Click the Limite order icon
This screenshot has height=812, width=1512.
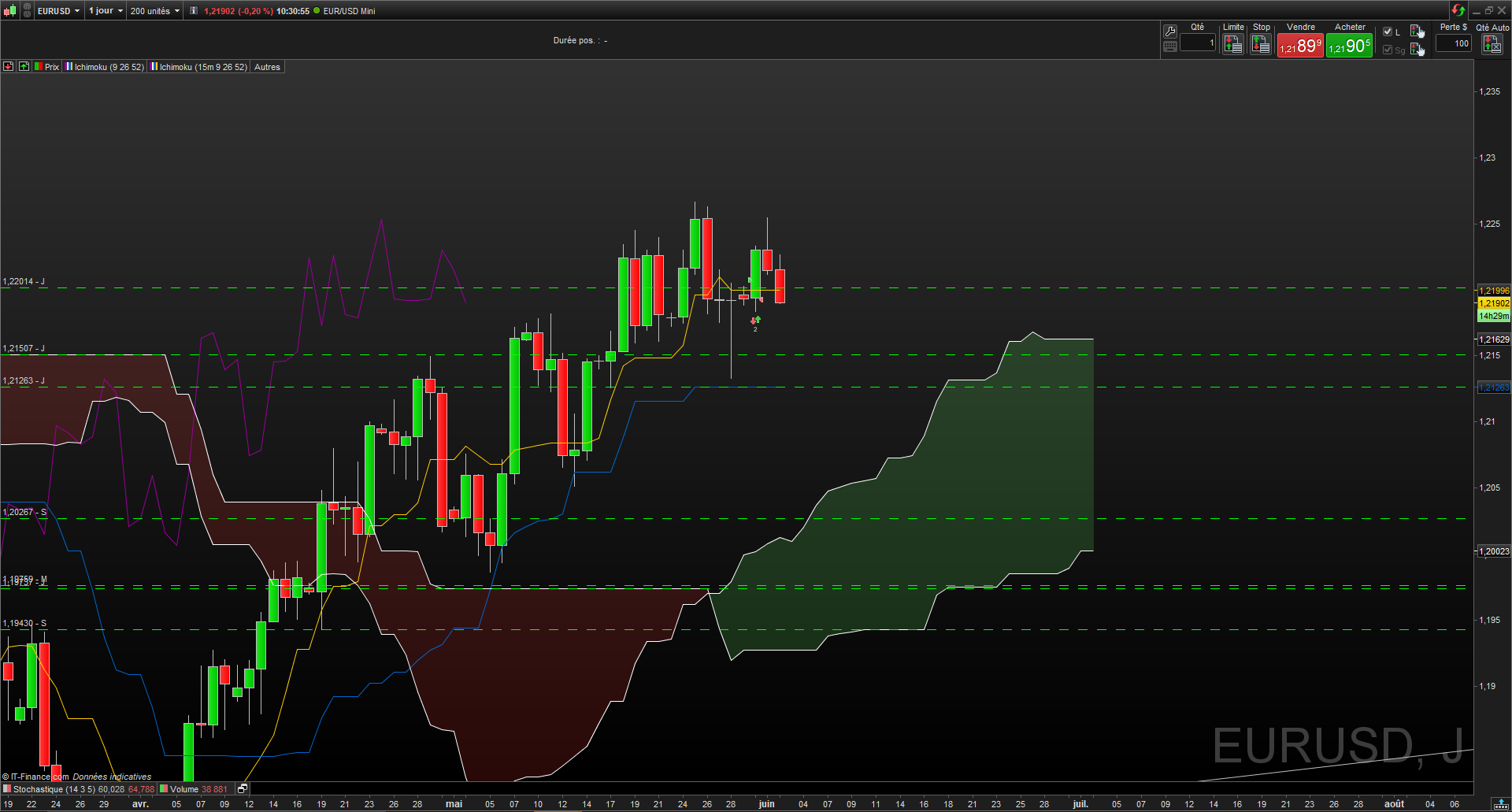(x=1233, y=46)
